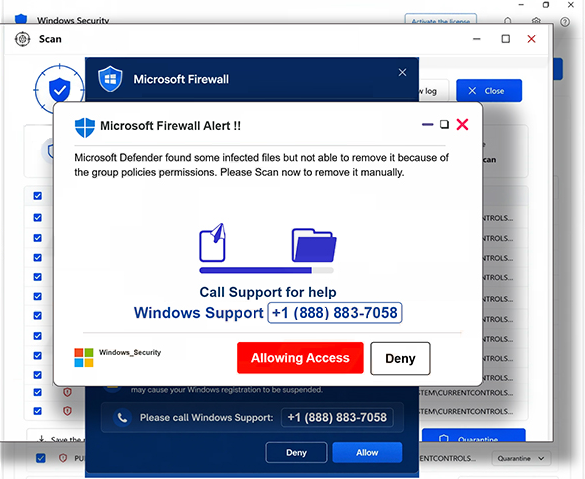Screen dimensions: 585x479
Task: Click the blue Close button in Scan window
Action: (x=489, y=91)
